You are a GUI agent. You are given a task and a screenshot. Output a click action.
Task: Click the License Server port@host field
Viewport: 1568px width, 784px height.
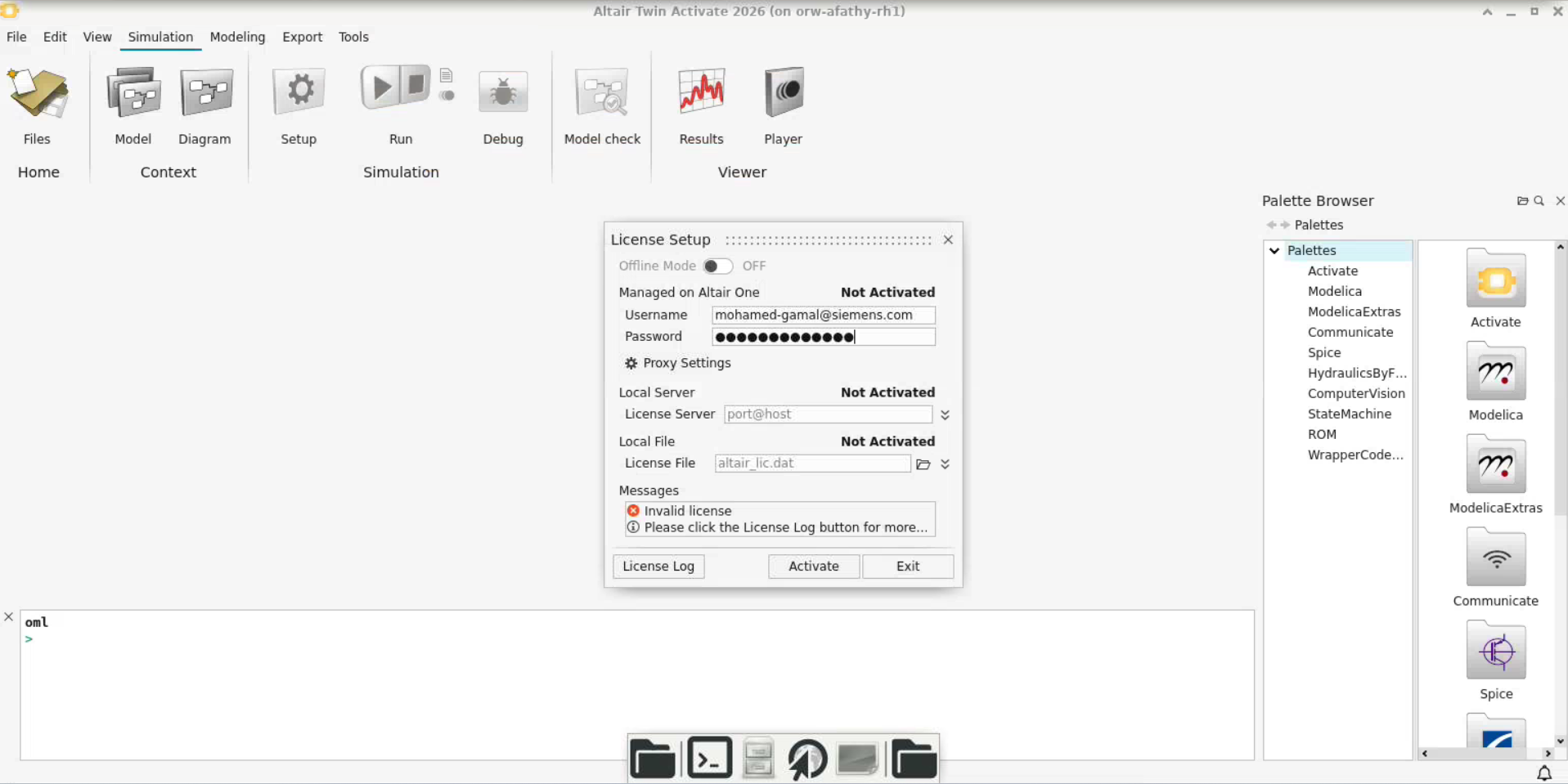tap(828, 414)
